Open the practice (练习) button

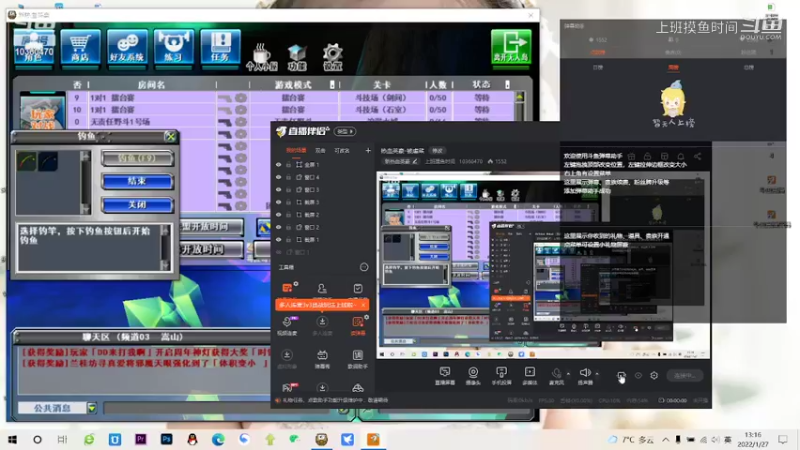click(173, 47)
